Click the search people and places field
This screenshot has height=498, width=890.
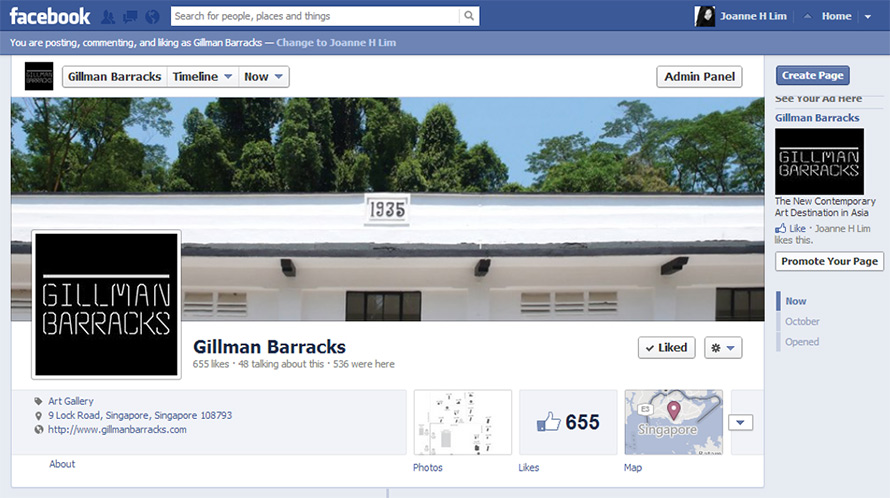[x=316, y=16]
